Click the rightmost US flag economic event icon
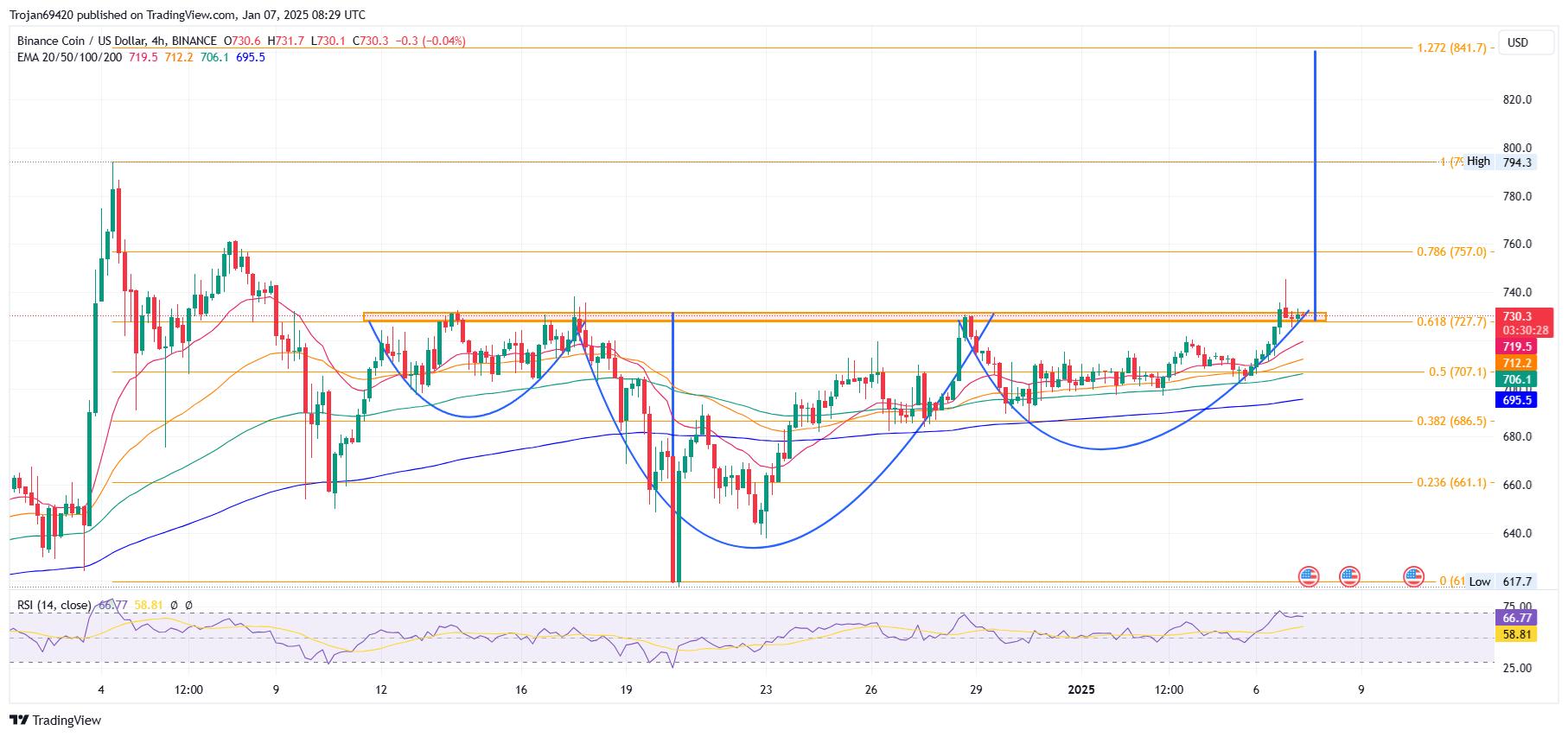This screenshot has width=1568, height=737. pos(1413,577)
